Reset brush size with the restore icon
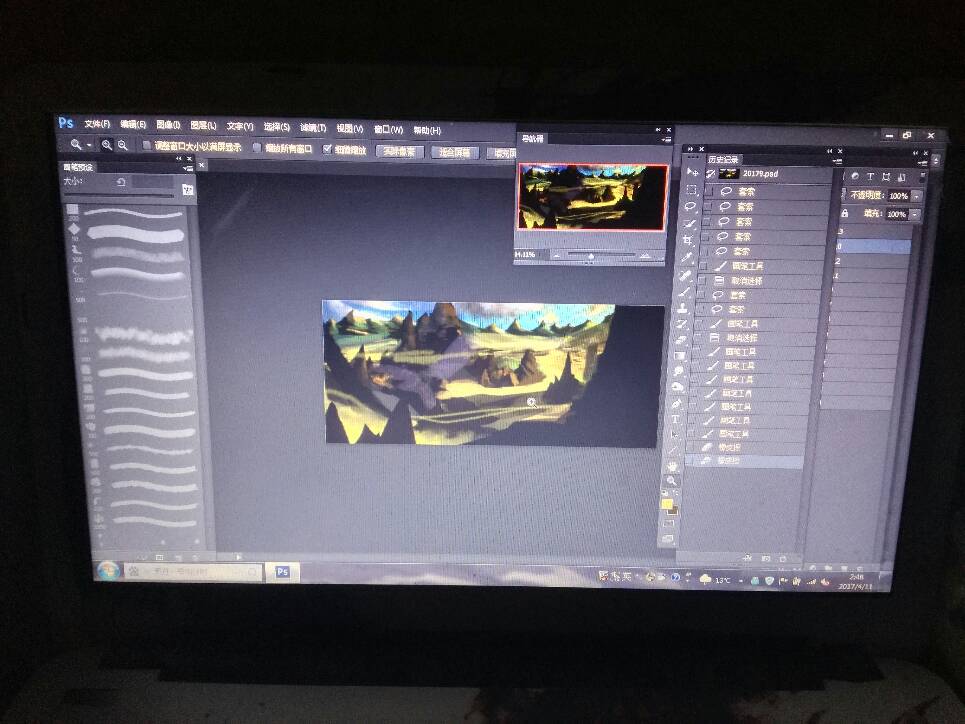 tap(121, 182)
